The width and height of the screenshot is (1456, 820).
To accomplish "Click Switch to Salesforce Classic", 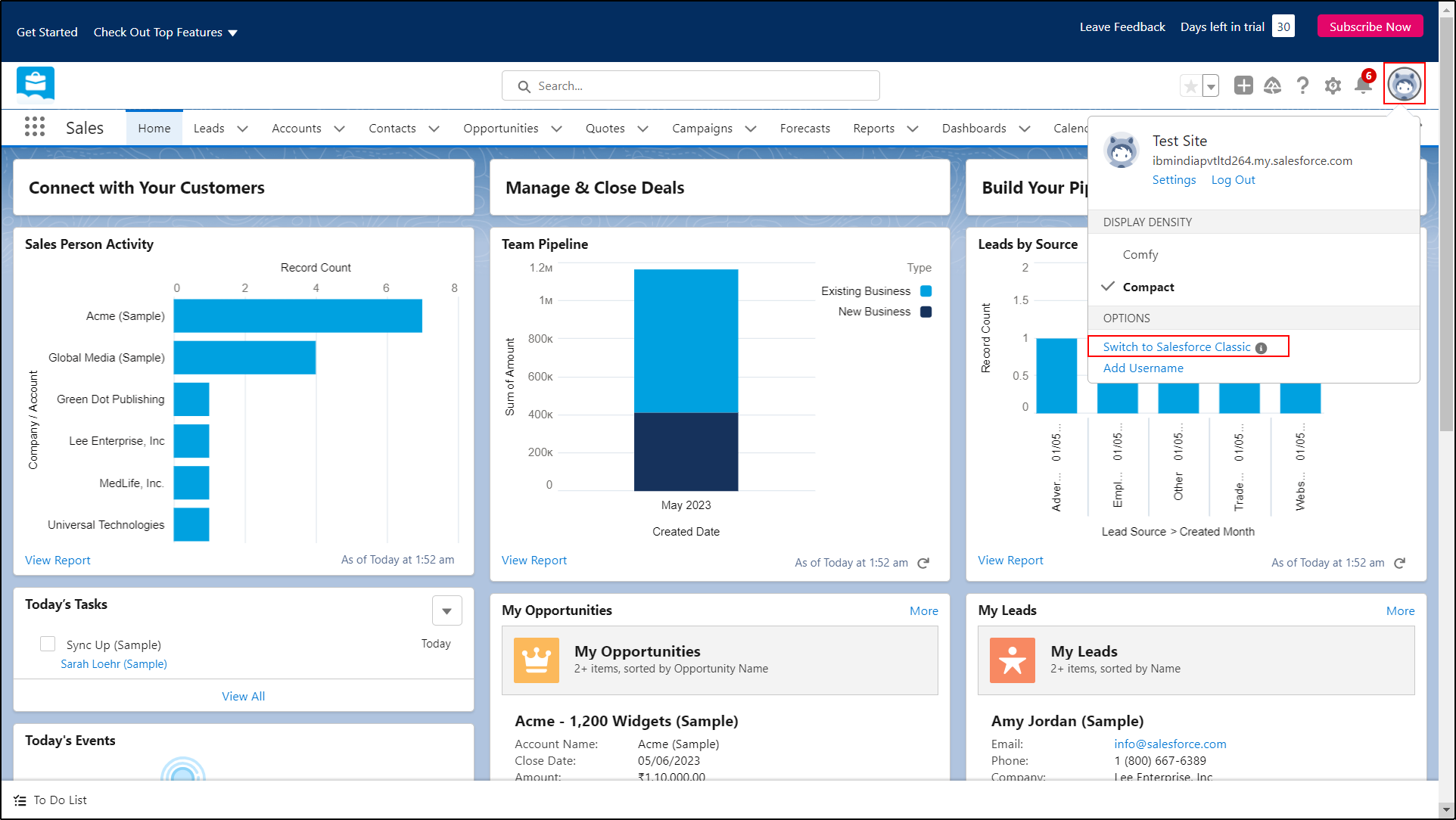I will (x=1177, y=347).
